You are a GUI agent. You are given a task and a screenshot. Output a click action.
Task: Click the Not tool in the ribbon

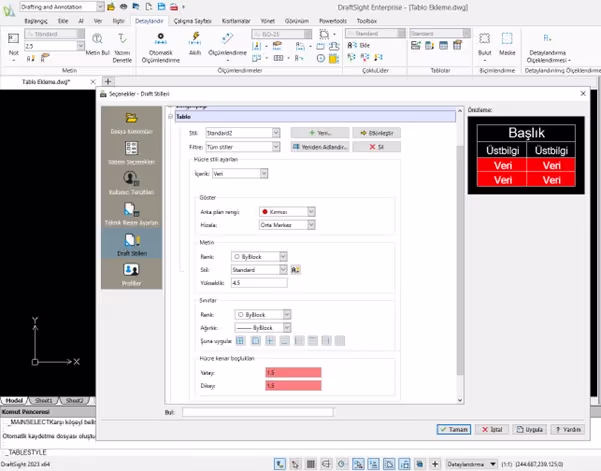(13, 45)
